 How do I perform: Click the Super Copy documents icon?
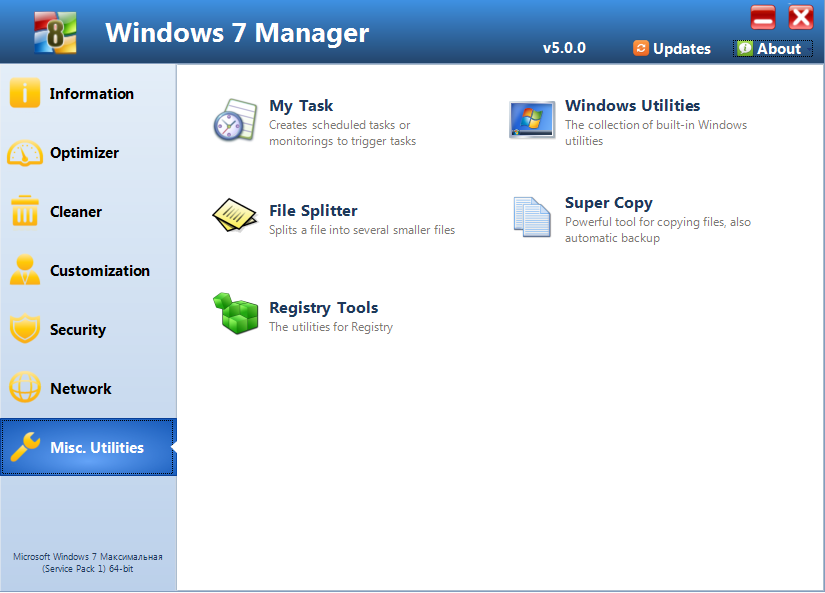(x=532, y=215)
